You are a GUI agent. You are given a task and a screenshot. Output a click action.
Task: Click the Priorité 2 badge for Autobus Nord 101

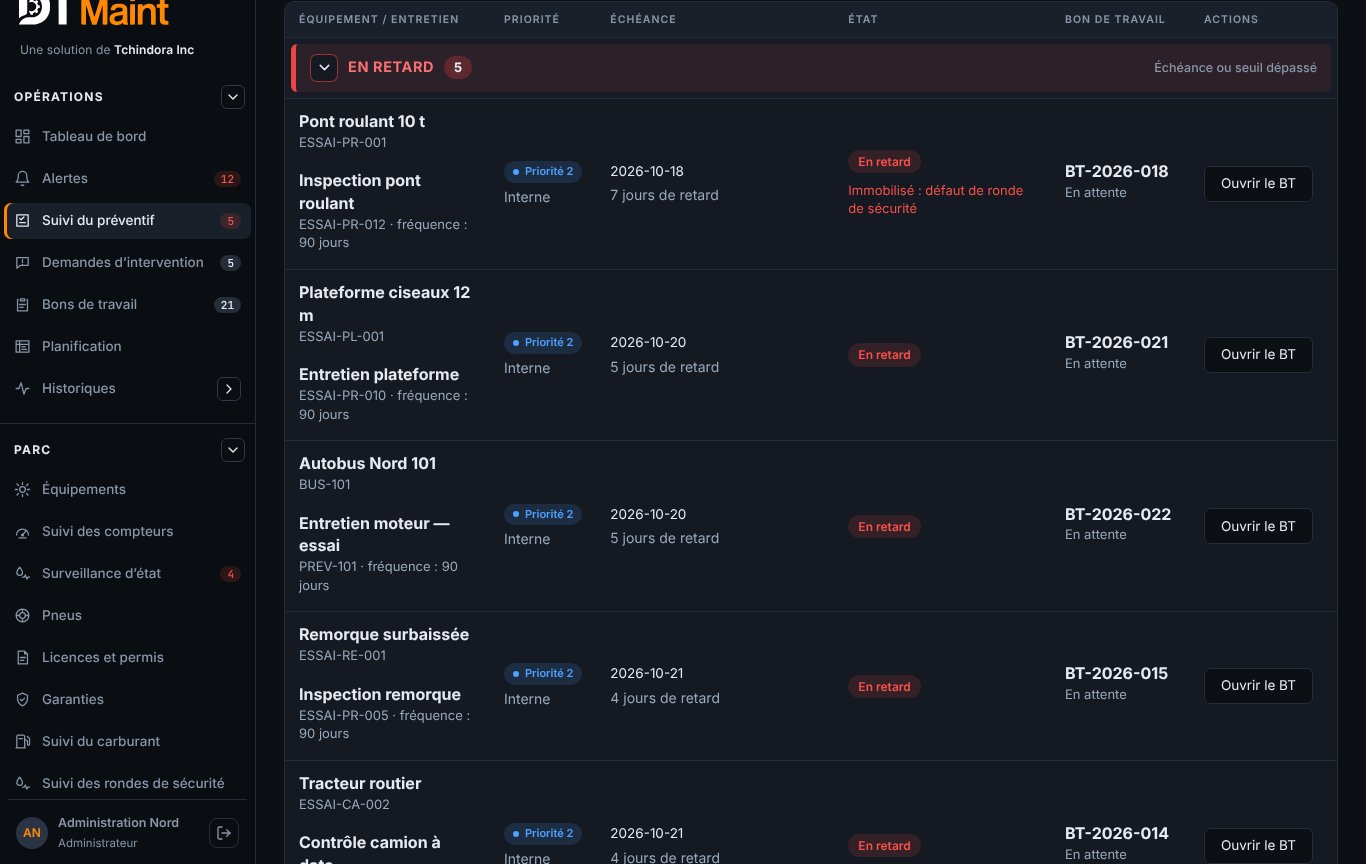pos(543,514)
